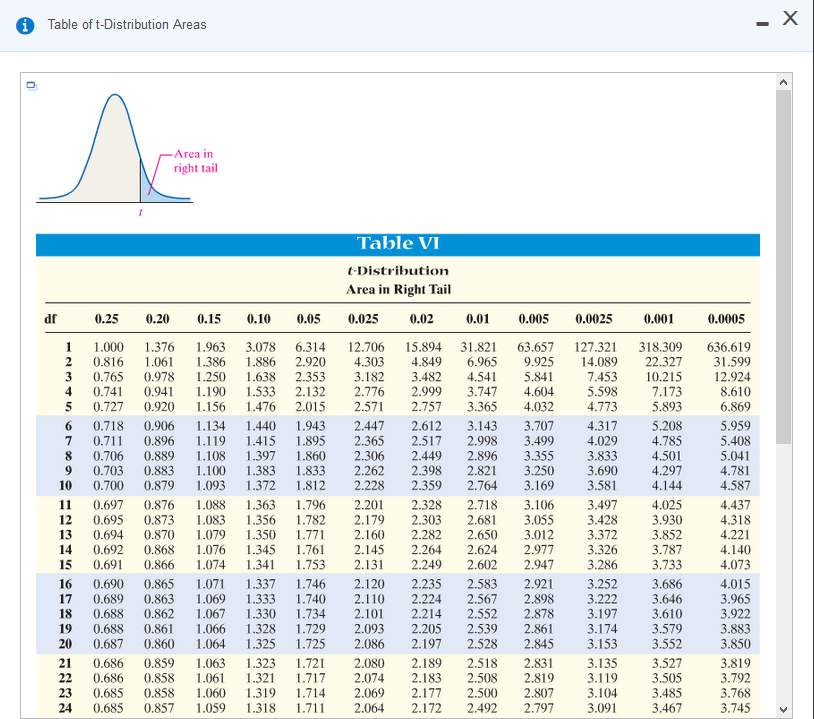This screenshot has width=814, height=719.
Task: Click the blue info icon beside the title
Action: click(x=25, y=25)
